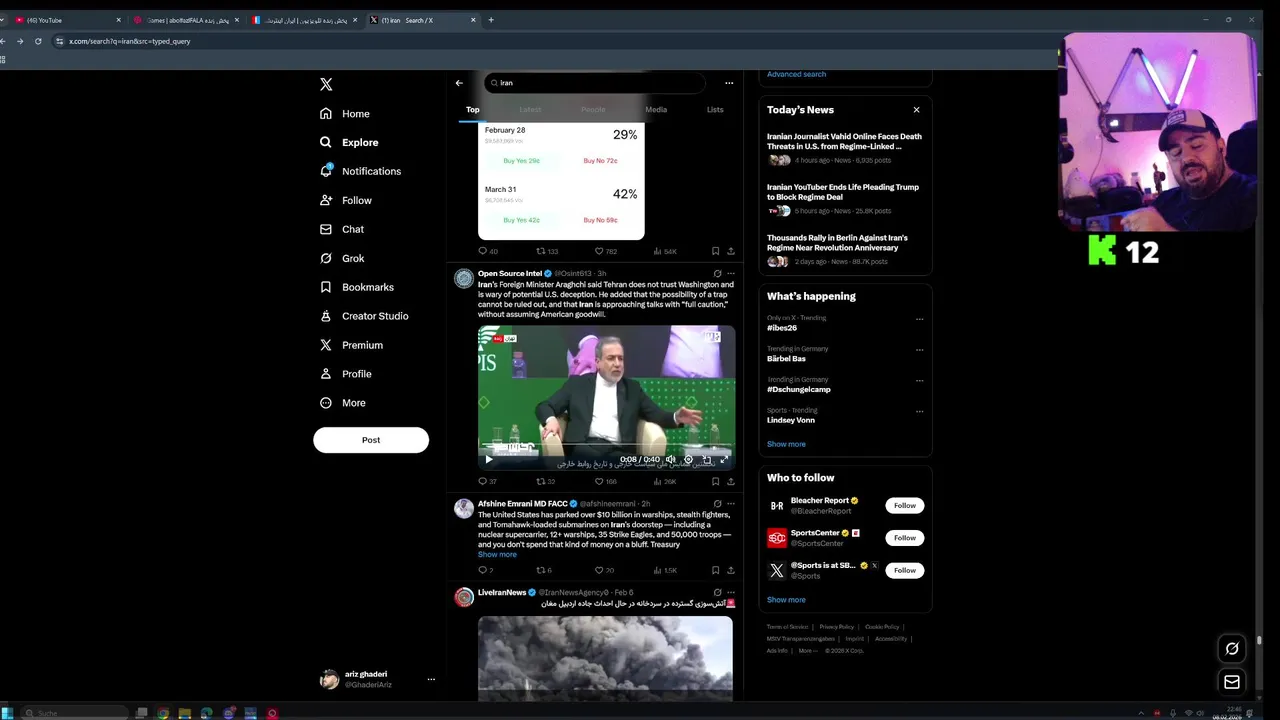Click the X logo in the sidebar
This screenshot has width=1280, height=720.
click(326, 85)
